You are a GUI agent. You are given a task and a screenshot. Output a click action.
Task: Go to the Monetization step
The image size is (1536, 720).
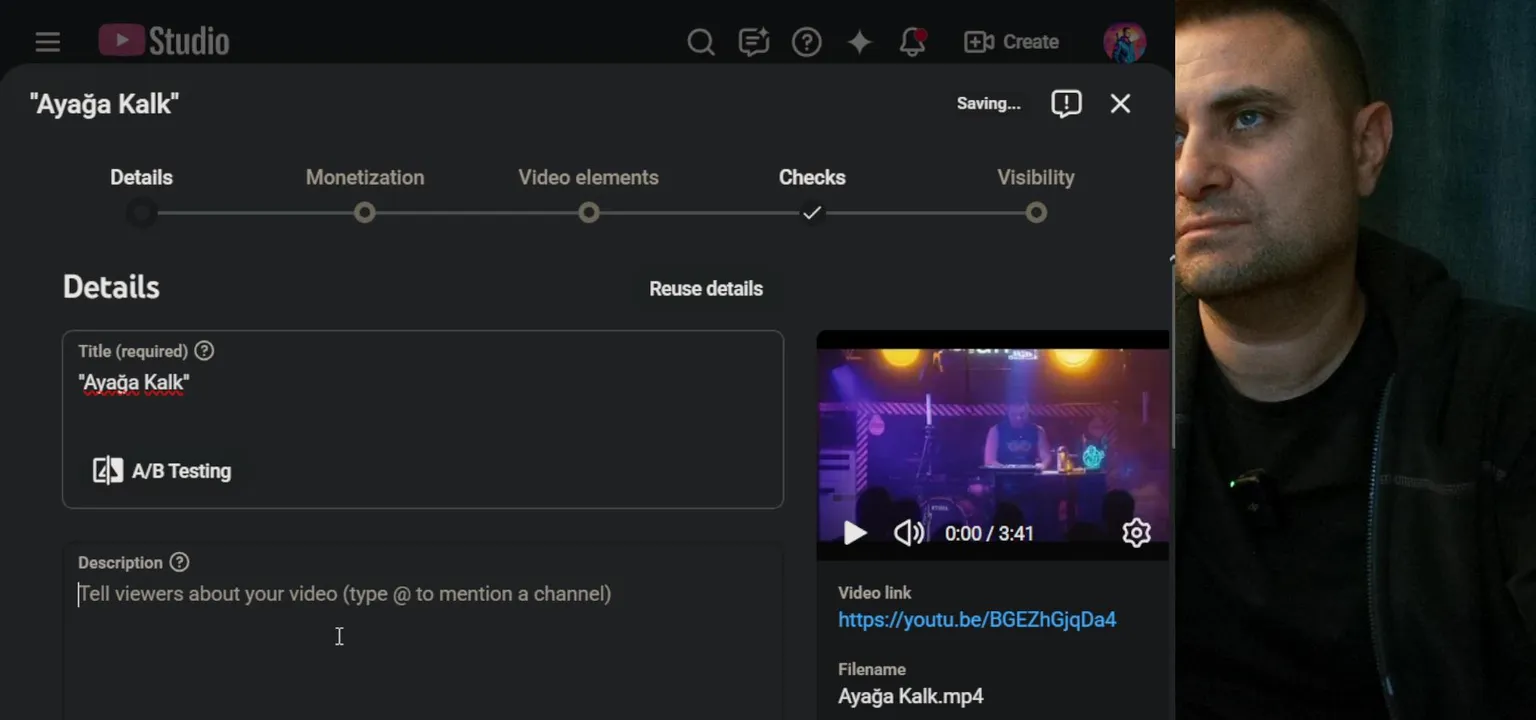tap(365, 178)
